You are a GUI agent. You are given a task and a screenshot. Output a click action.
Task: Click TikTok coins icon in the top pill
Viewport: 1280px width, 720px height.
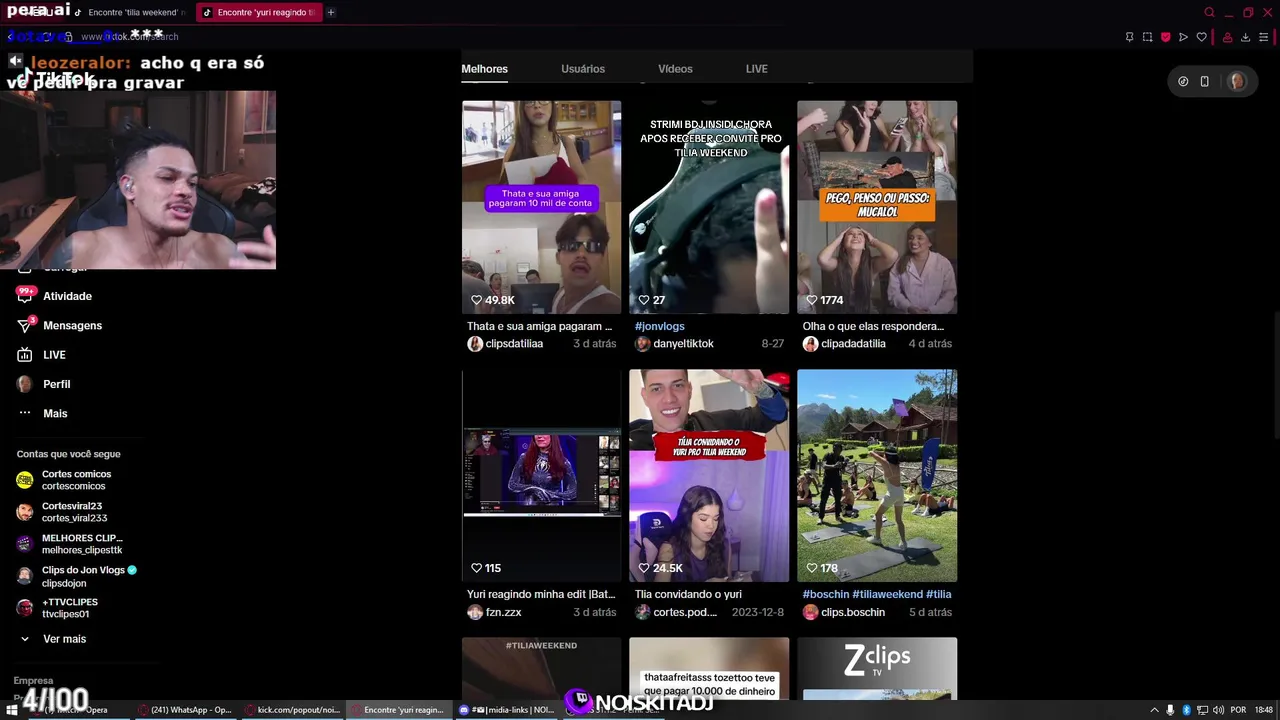(x=1183, y=82)
